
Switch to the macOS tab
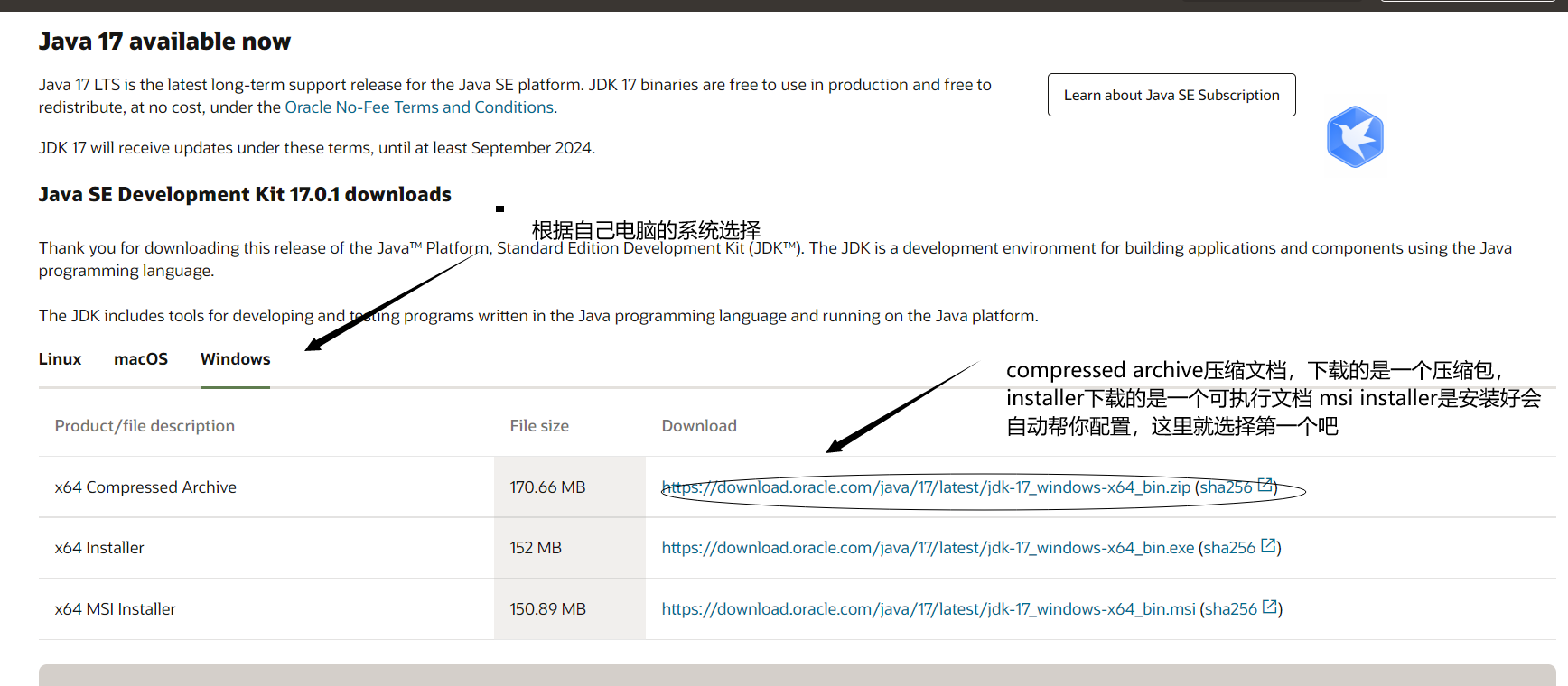point(141,359)
